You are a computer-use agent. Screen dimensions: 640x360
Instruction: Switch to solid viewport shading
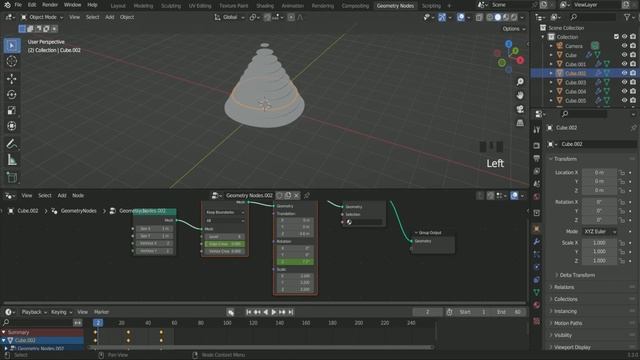tap(498, 17)
